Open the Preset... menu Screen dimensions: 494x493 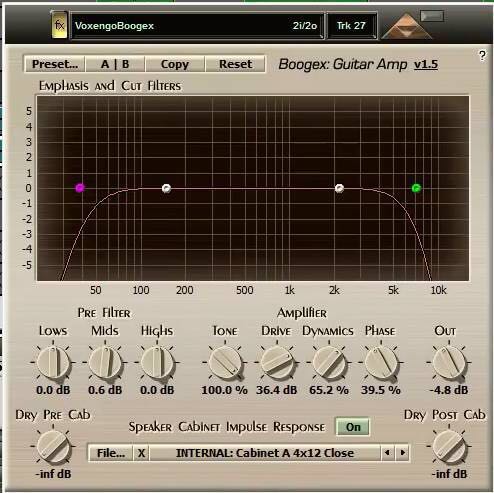click(x=55, y=64)
